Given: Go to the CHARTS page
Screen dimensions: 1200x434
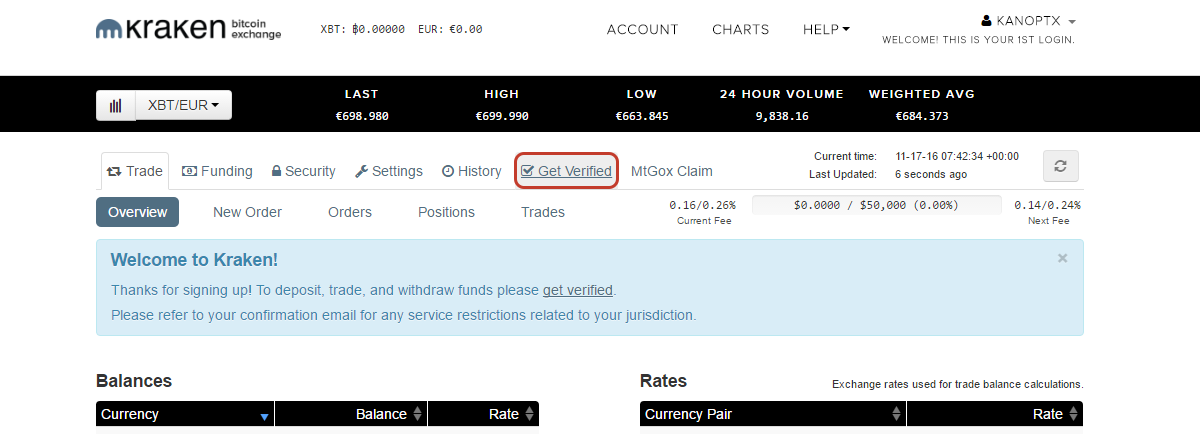Looking at the screenshot, I should [741, 29].
